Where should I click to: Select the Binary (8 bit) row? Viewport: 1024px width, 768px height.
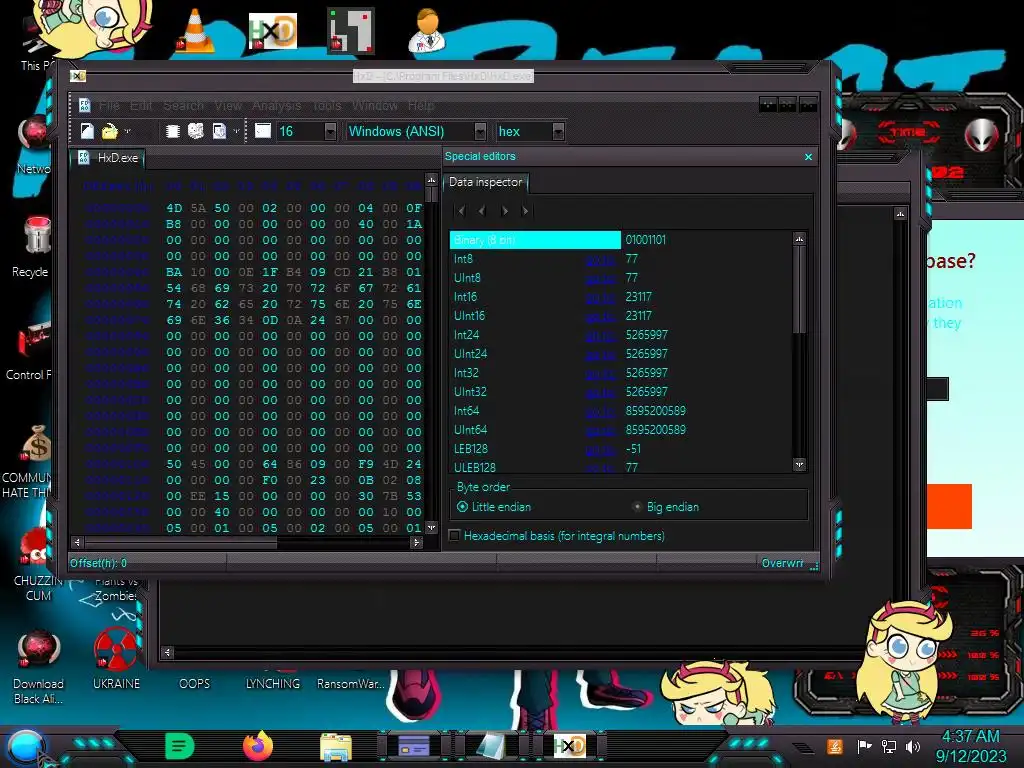pyautogui.click(x=535, y=240)
